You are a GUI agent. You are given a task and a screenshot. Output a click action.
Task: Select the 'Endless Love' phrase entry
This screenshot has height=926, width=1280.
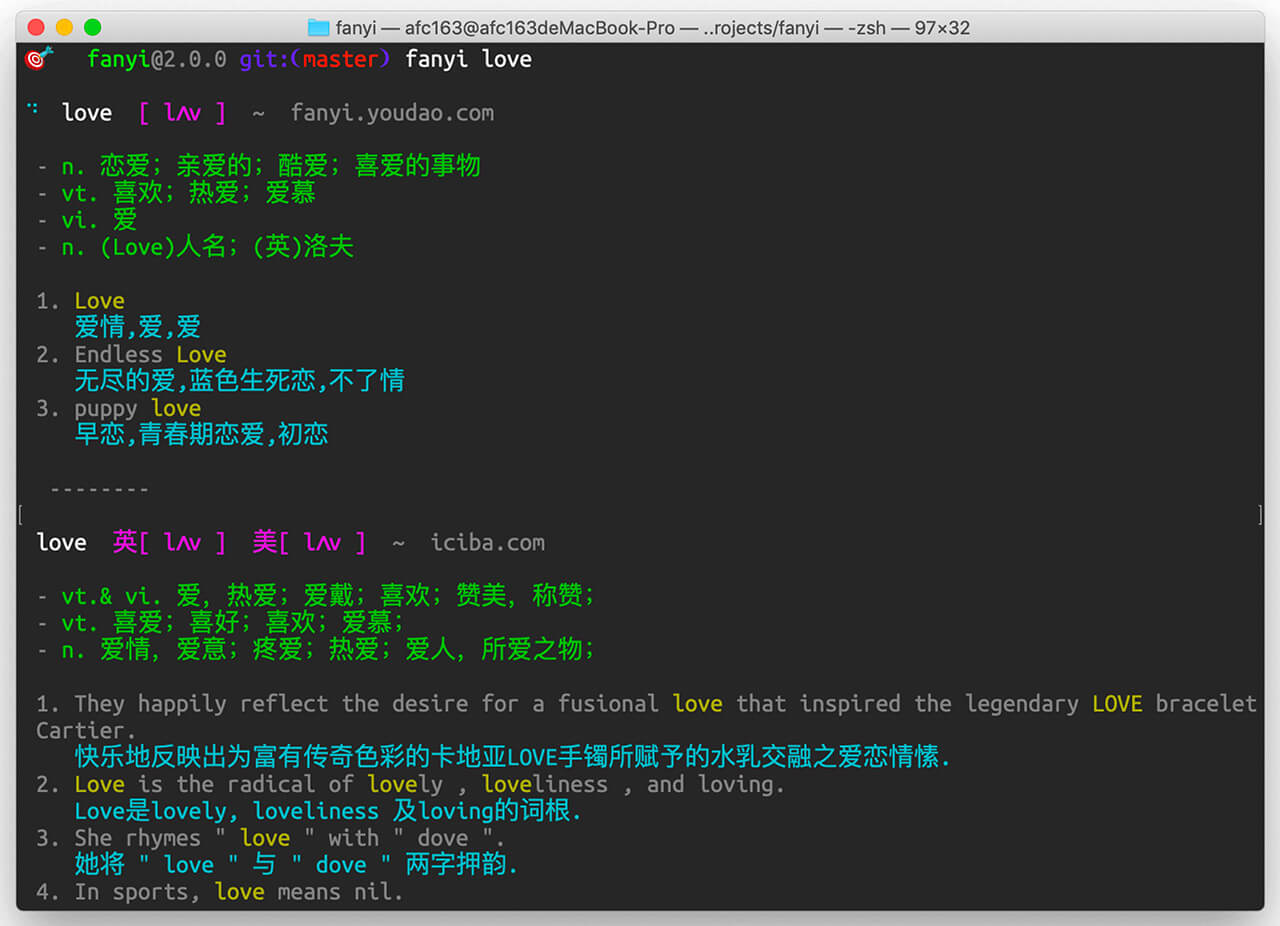(150, 355)
